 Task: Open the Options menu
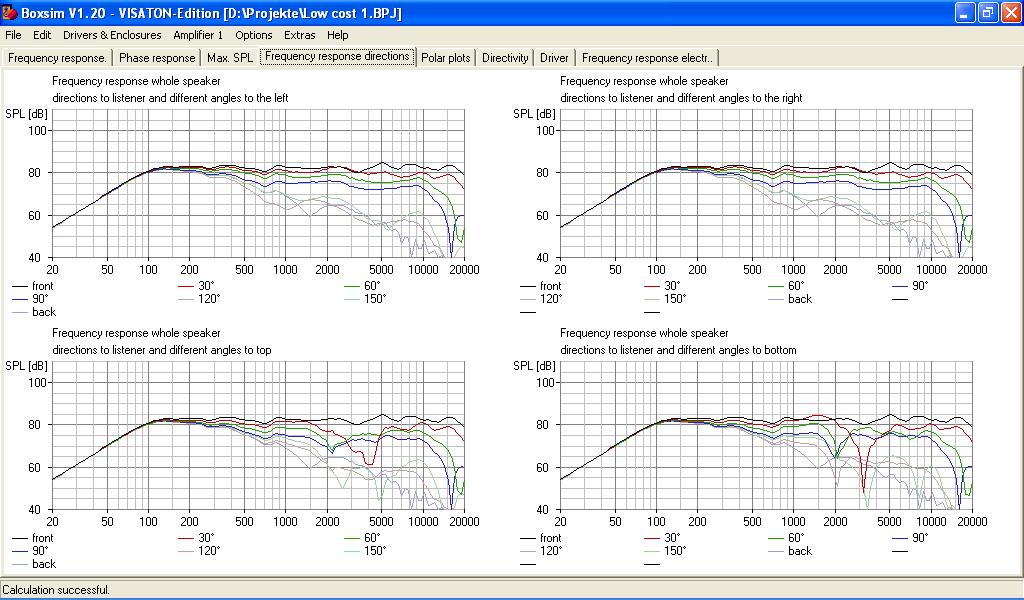(x=253, y=35)
